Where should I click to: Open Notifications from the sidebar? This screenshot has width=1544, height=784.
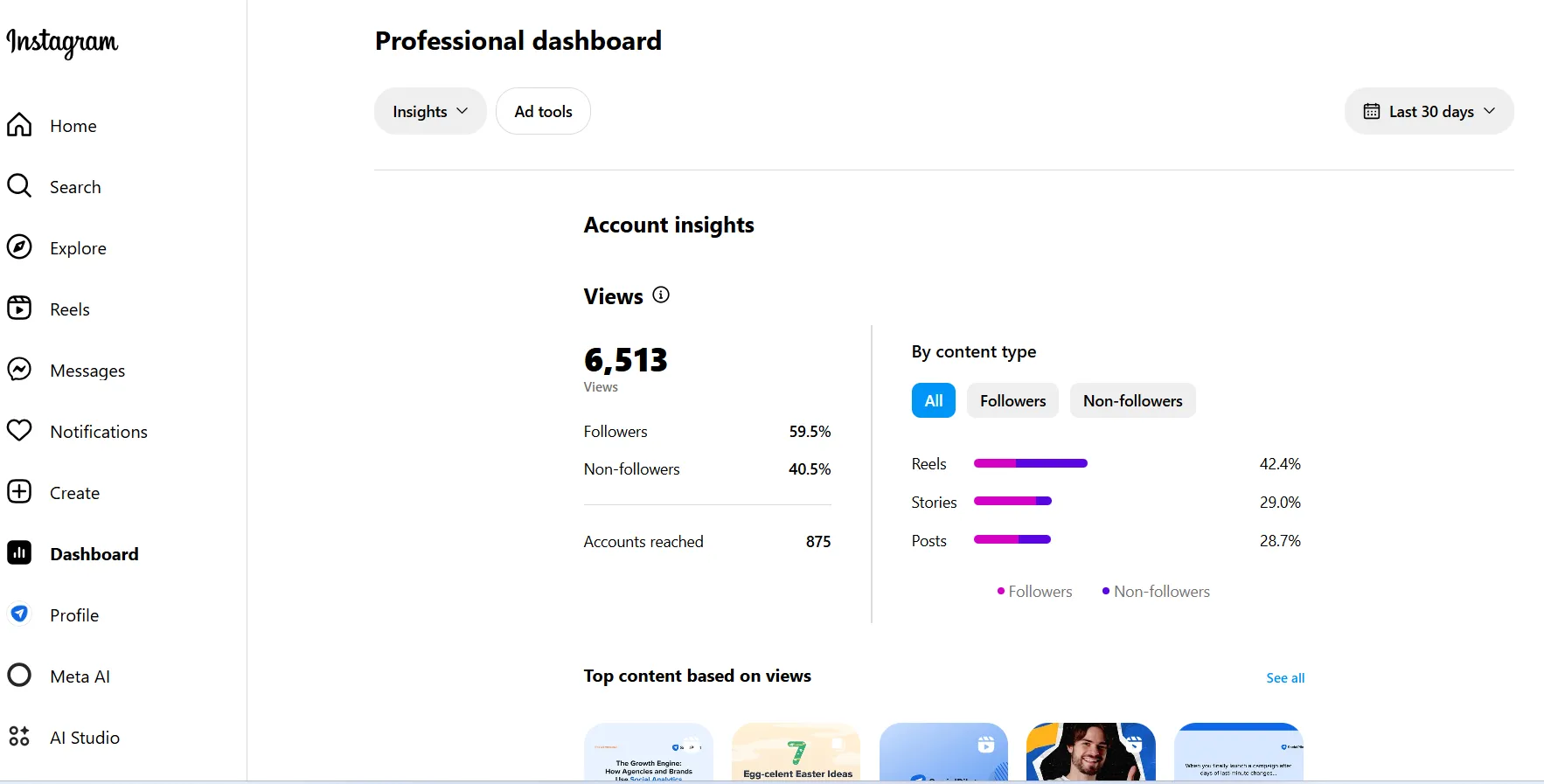coord(99,432)
